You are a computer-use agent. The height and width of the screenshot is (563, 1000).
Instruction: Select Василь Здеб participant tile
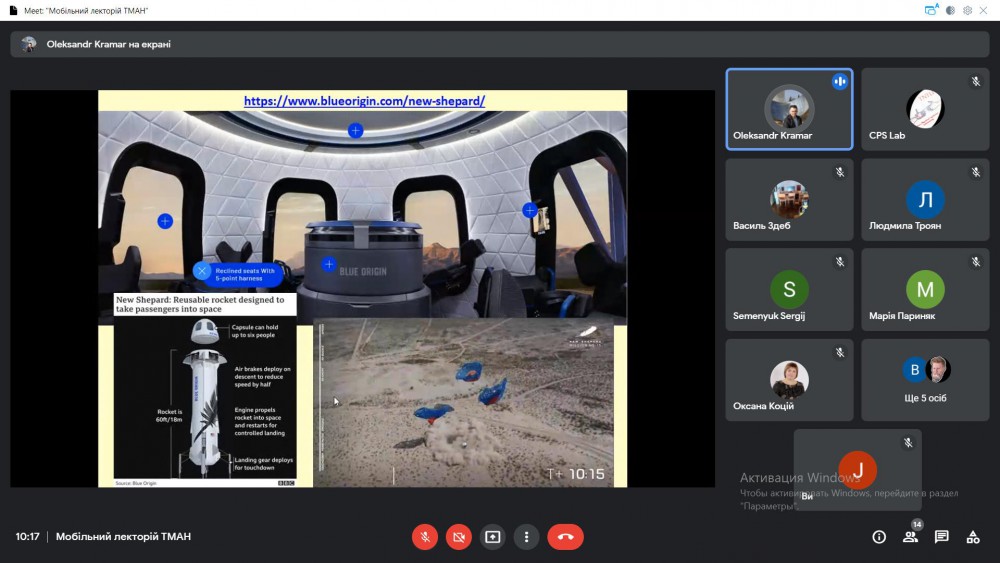[790, 200]
